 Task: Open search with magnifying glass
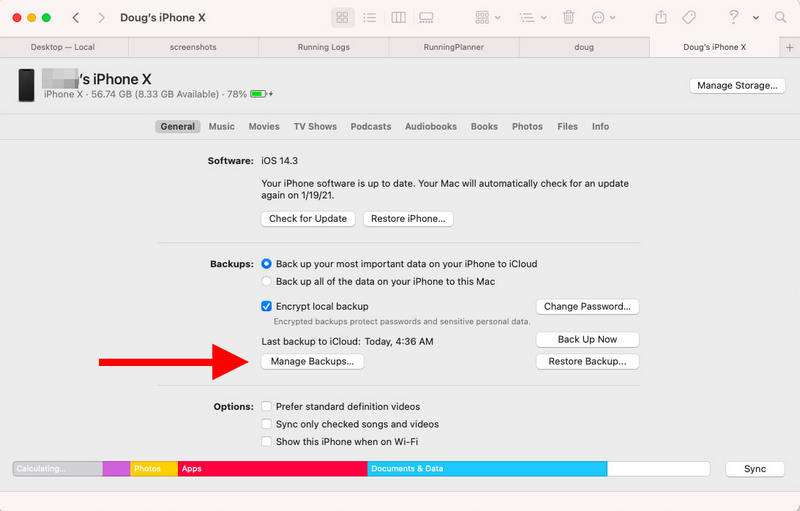(780, 17)
